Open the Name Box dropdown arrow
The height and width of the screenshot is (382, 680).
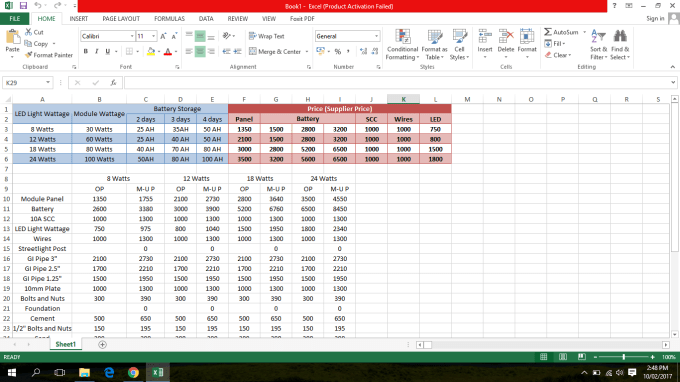[x=48, y=82]
